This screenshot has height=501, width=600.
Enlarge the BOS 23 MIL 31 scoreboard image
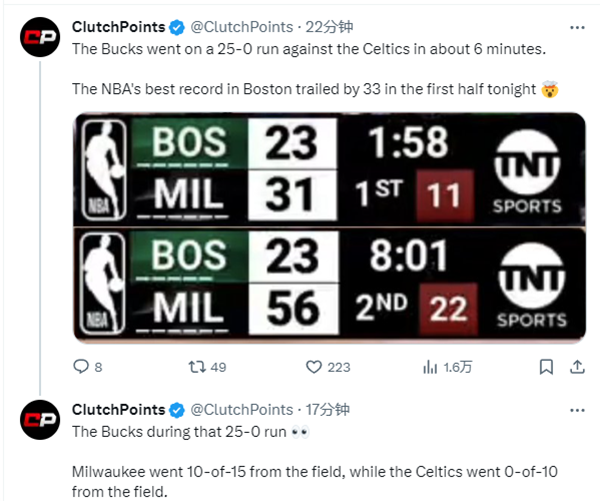pyautogui.click(x=329, y=169)
